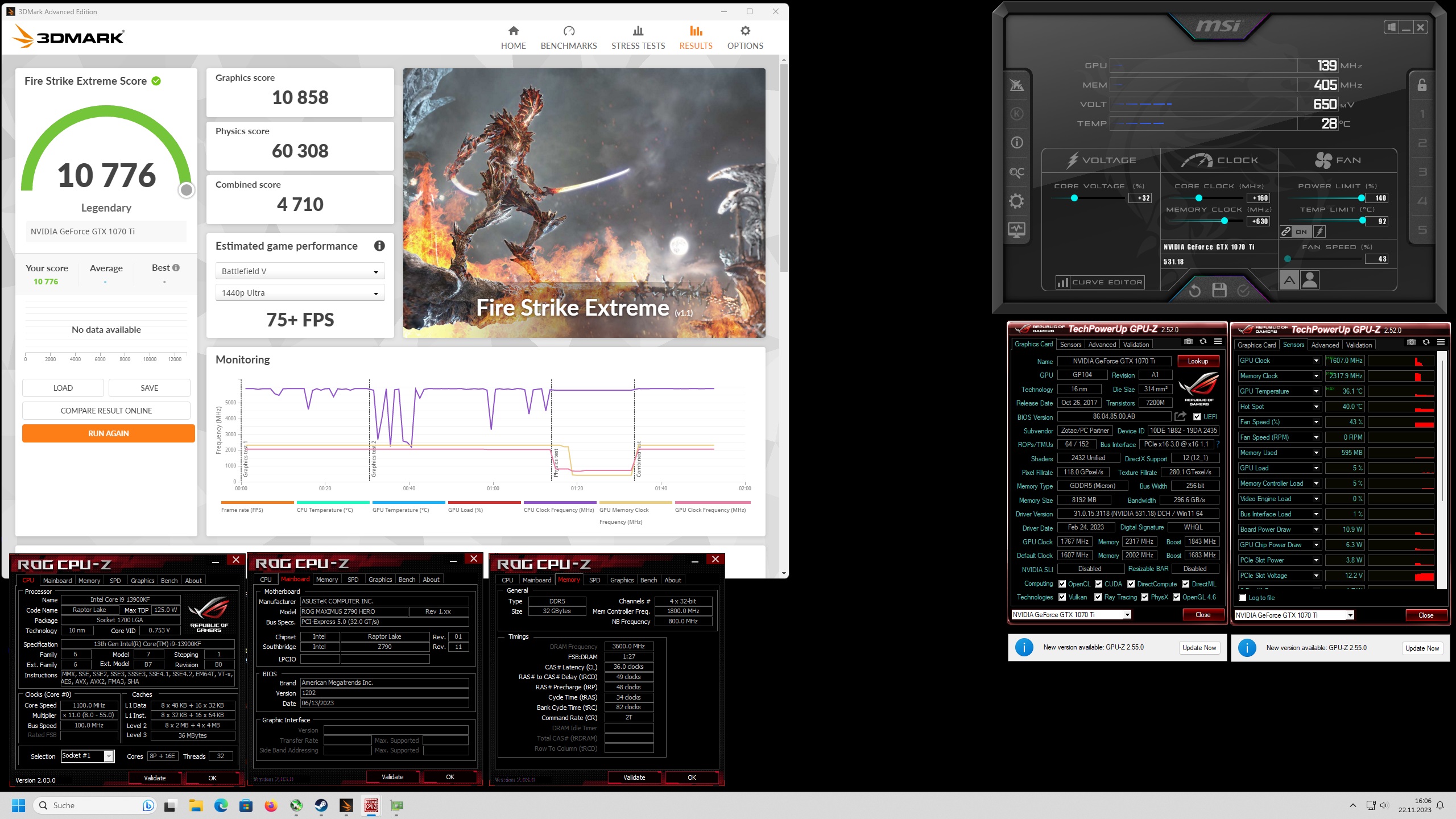Viewport: 1456px width, 819px height.
Task: Click the Core Voltage slider handle
Action: point(1074,198)
